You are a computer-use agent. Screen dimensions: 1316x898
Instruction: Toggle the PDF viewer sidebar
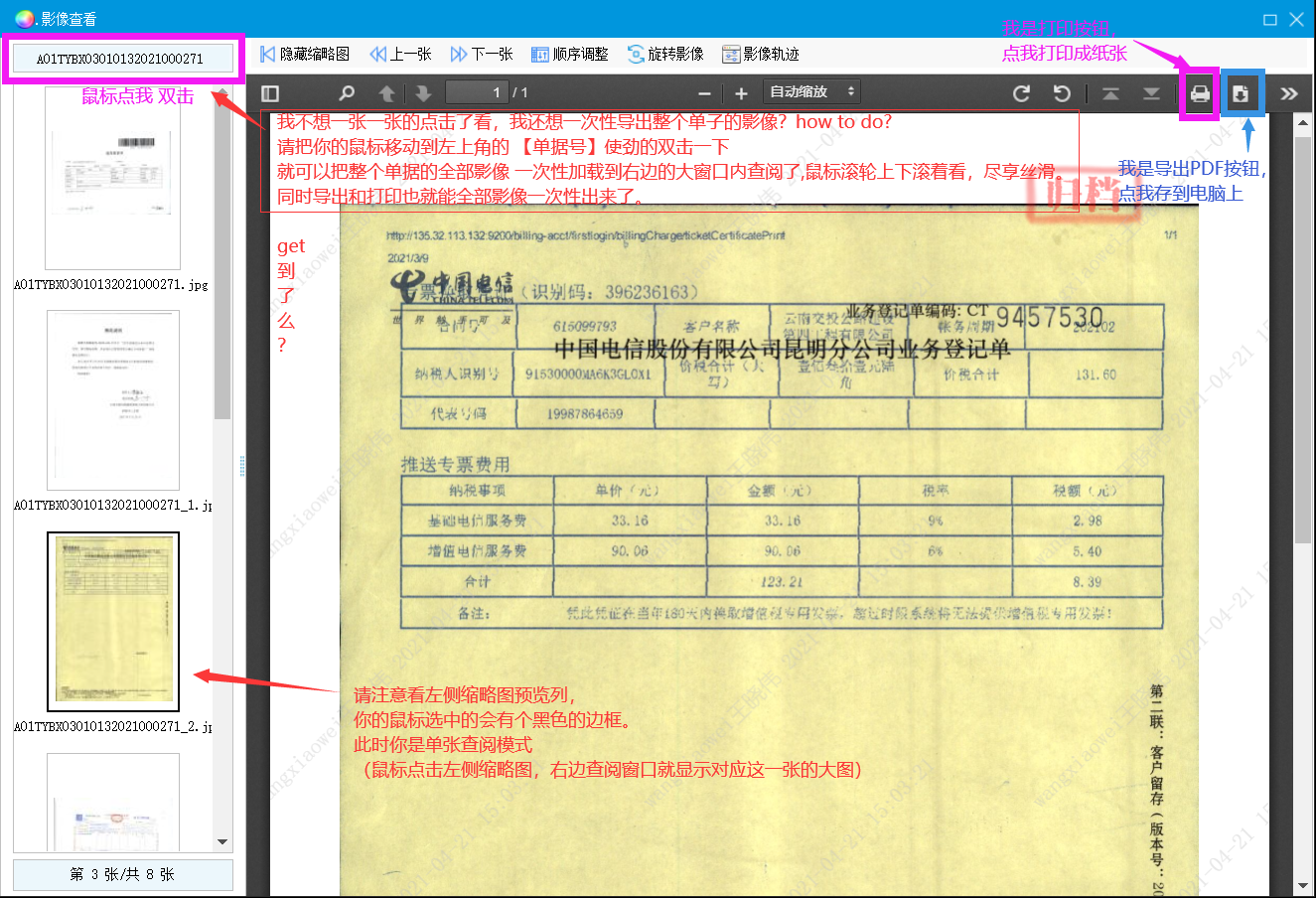270,93
